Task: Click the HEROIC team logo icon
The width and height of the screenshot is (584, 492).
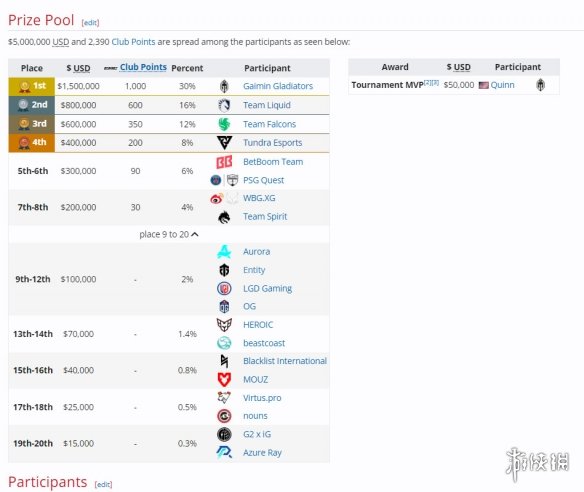Action: pos(224,325)
